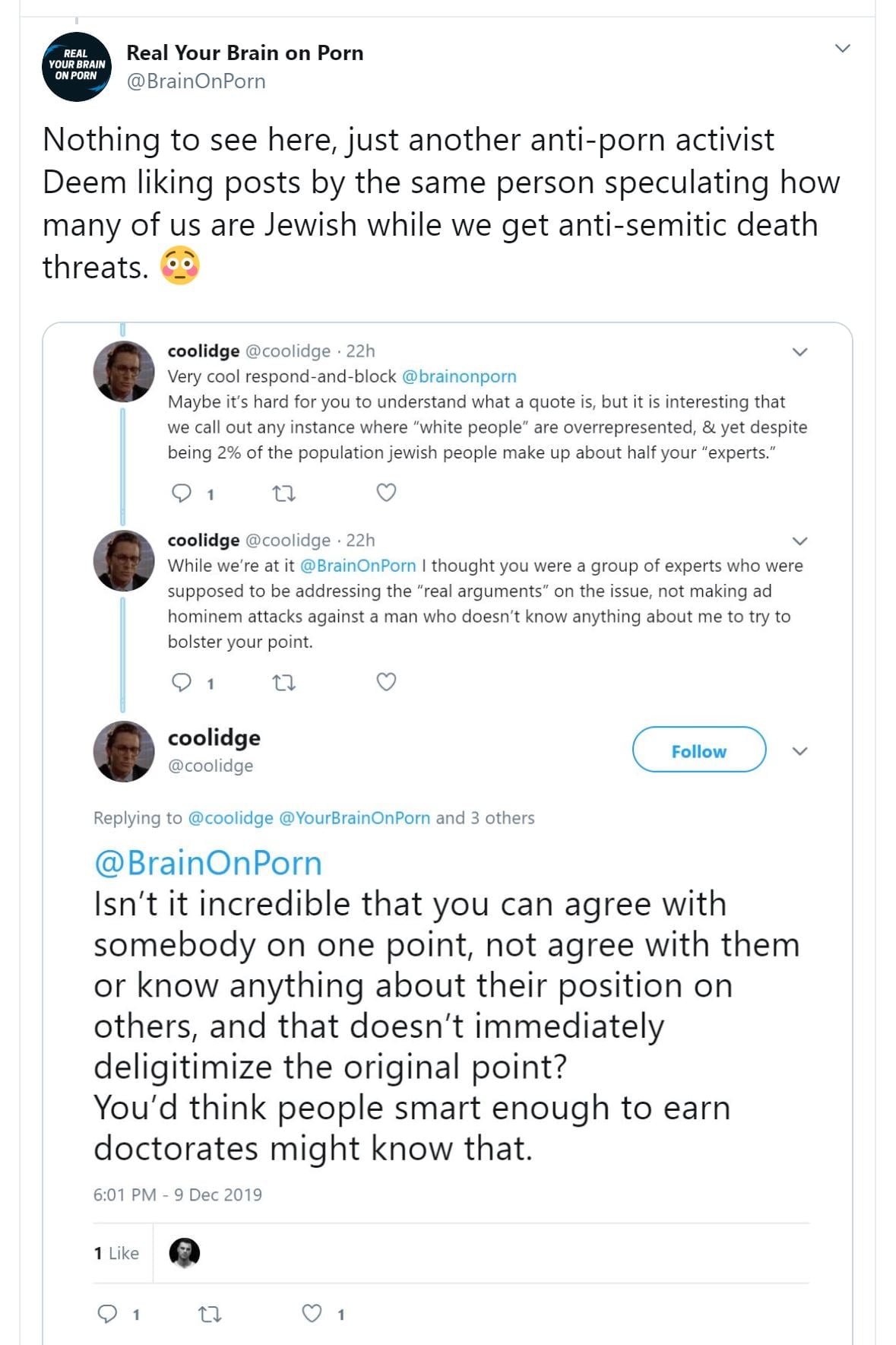
Task: Click the large @BrainOnPorn mention in main tweet
Action: 207,863
